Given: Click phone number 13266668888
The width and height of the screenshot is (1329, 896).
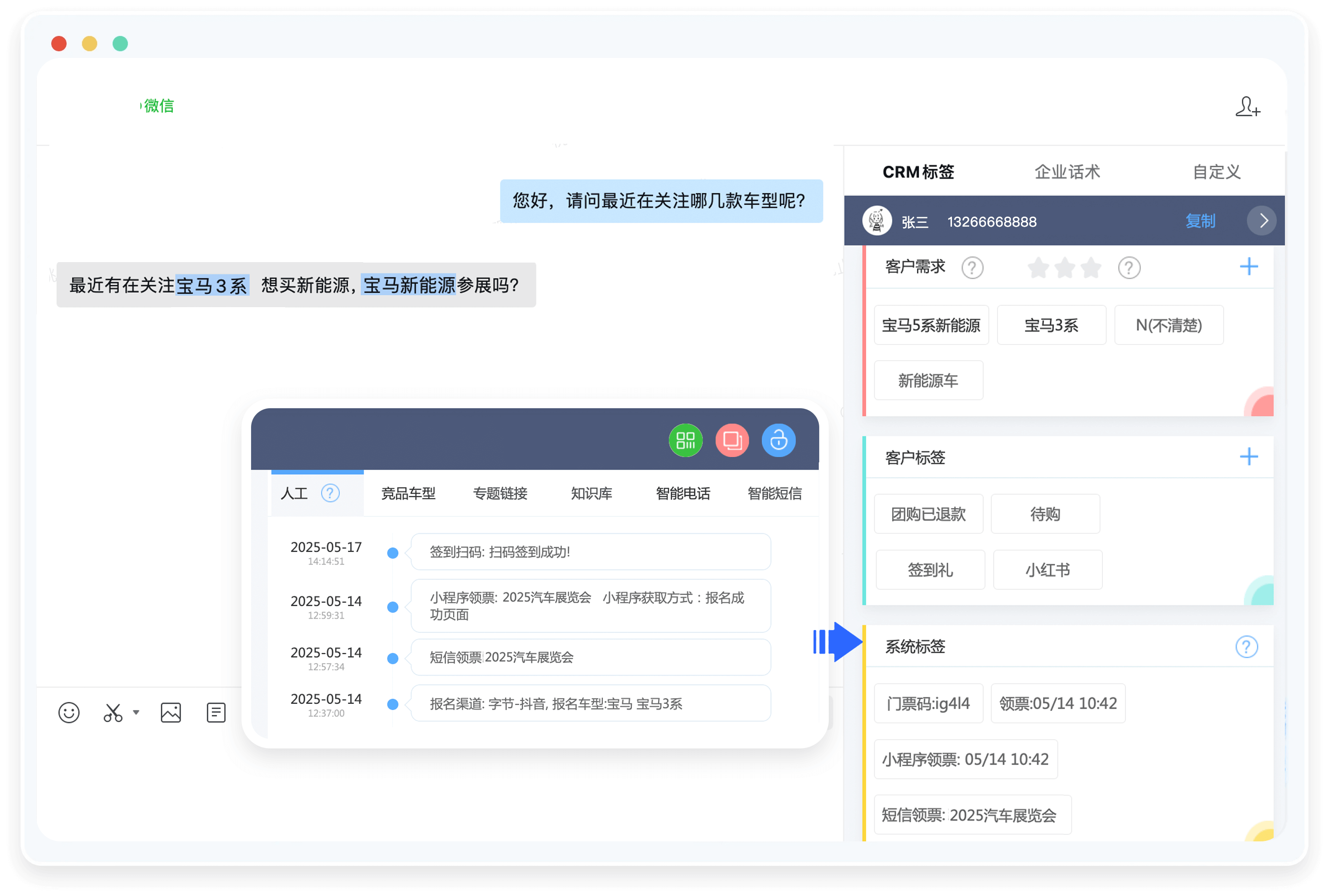Looking at the screenshot, I should pos(992,221).
